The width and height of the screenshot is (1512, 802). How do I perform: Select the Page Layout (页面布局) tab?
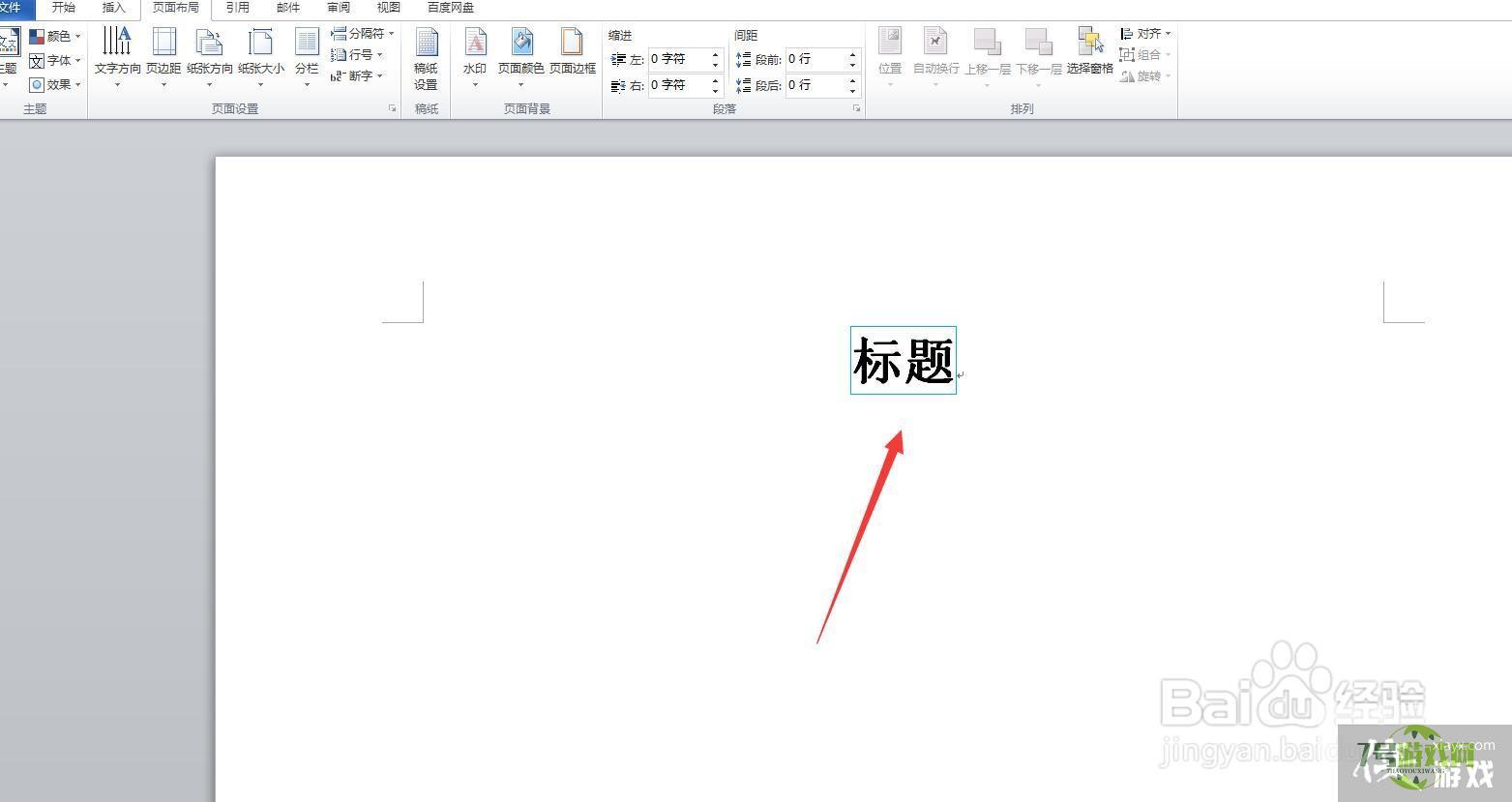[176, 8]
